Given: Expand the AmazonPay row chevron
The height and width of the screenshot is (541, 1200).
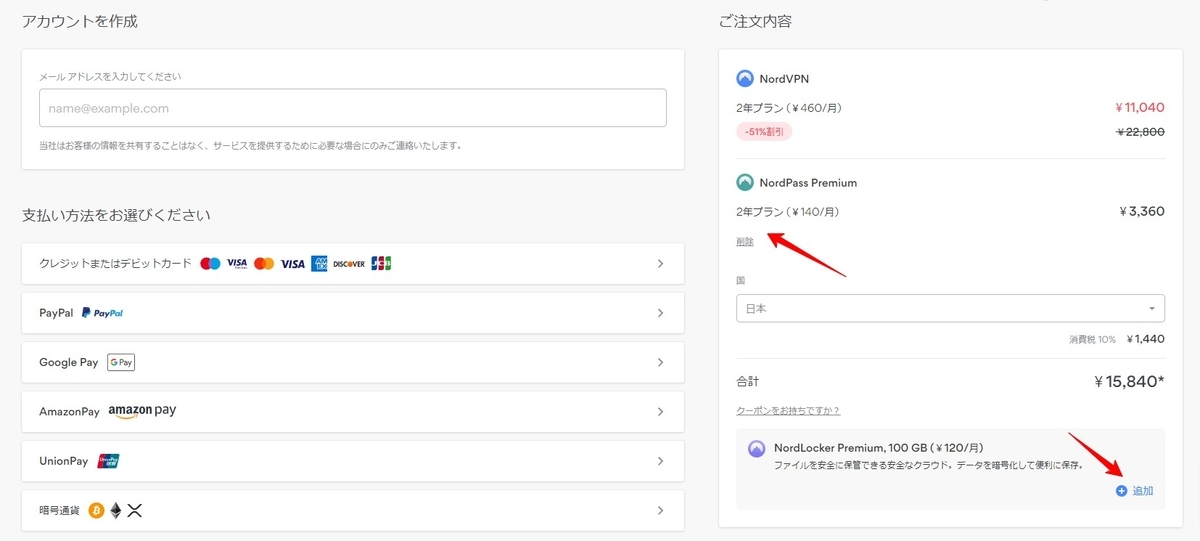Looking at the screenshot, I should pos(660,412).
